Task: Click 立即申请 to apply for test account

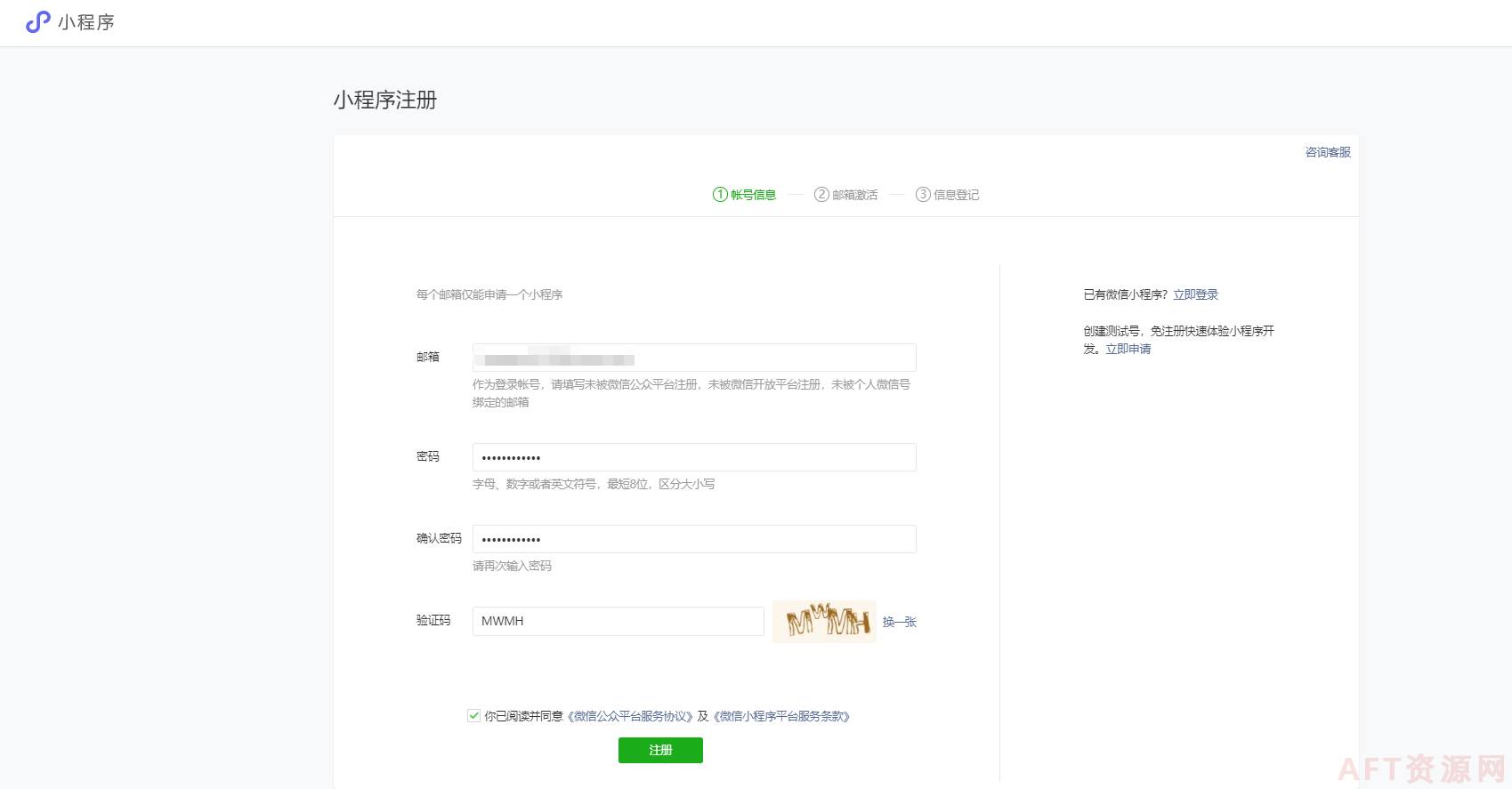Action: pyautogui.click(x=1128, y=349)
